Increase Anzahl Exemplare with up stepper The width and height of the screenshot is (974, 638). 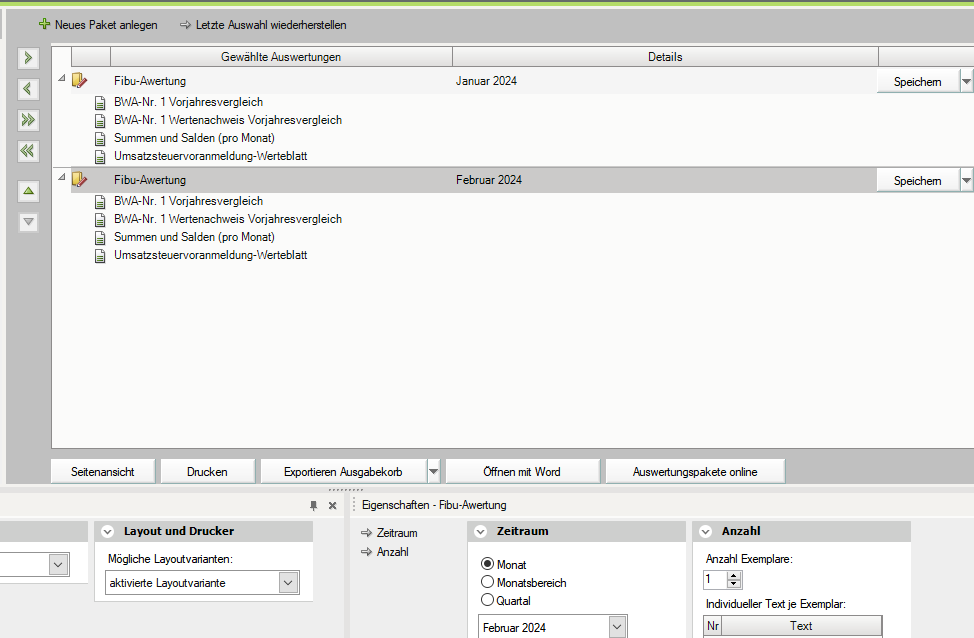[x=734, y=575]
